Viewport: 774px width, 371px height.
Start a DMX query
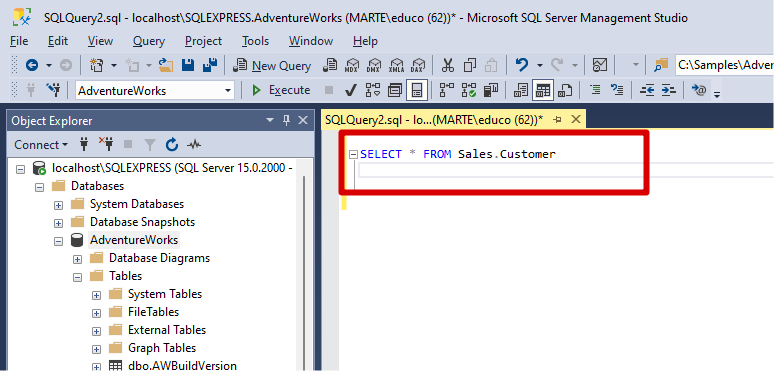[375, 65]
